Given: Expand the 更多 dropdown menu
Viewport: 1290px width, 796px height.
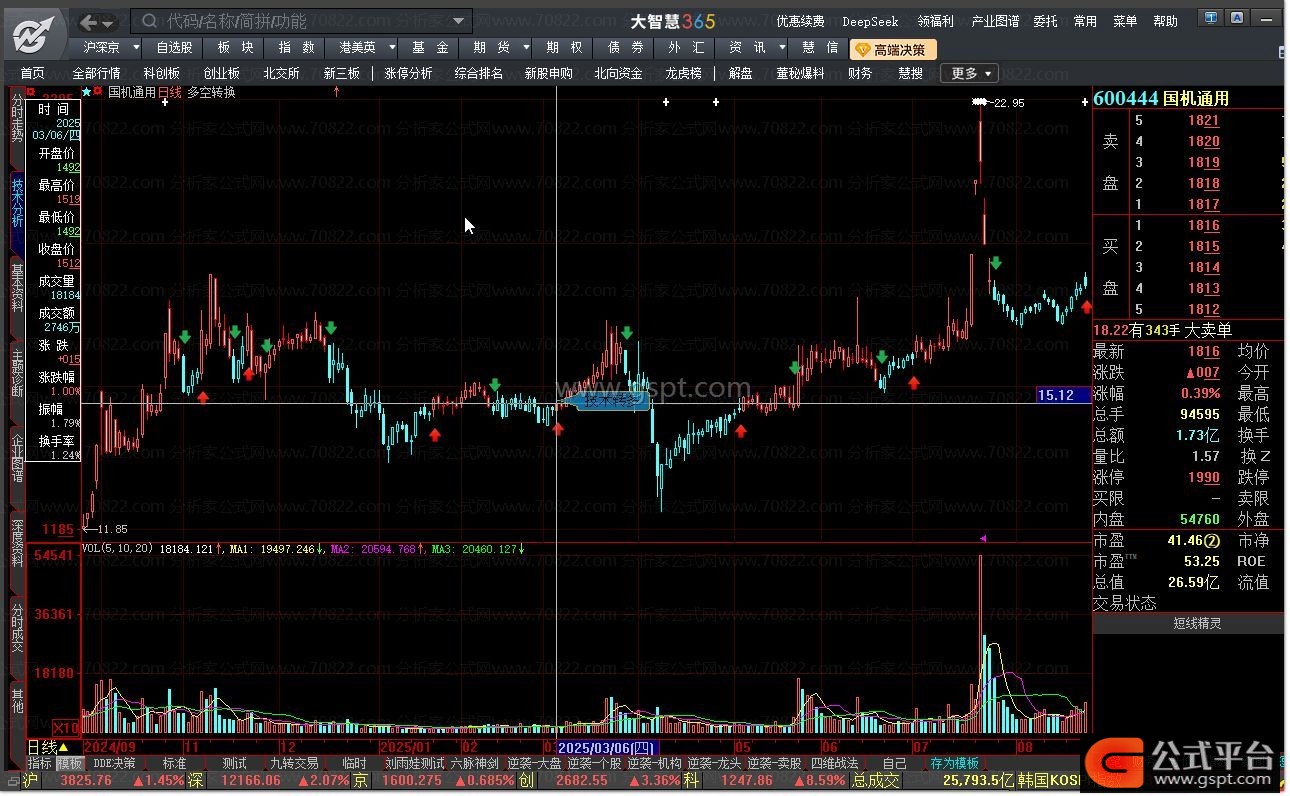Looking at the screenshot, I should point(970,73).
